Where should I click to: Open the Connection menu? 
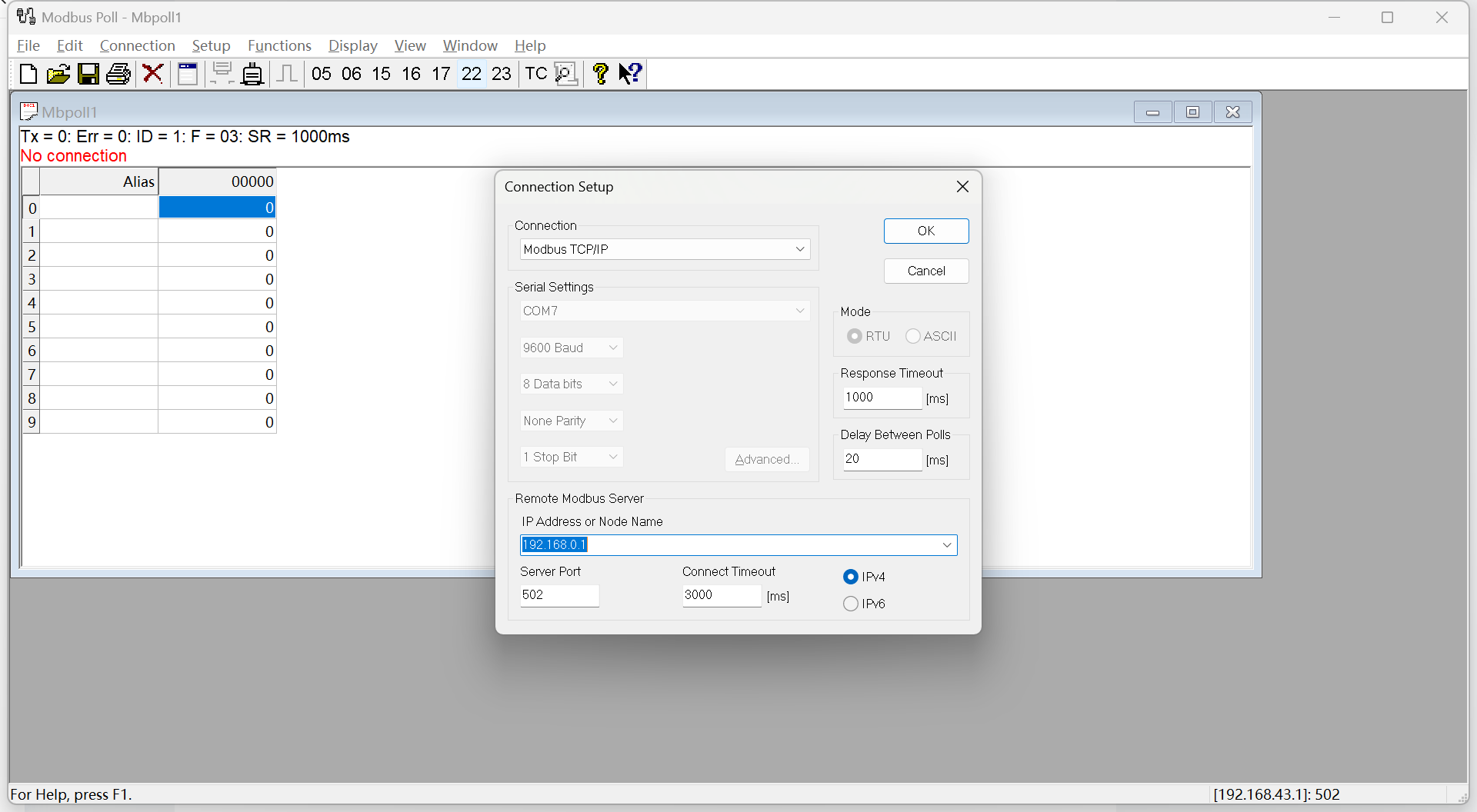[138, 45]
